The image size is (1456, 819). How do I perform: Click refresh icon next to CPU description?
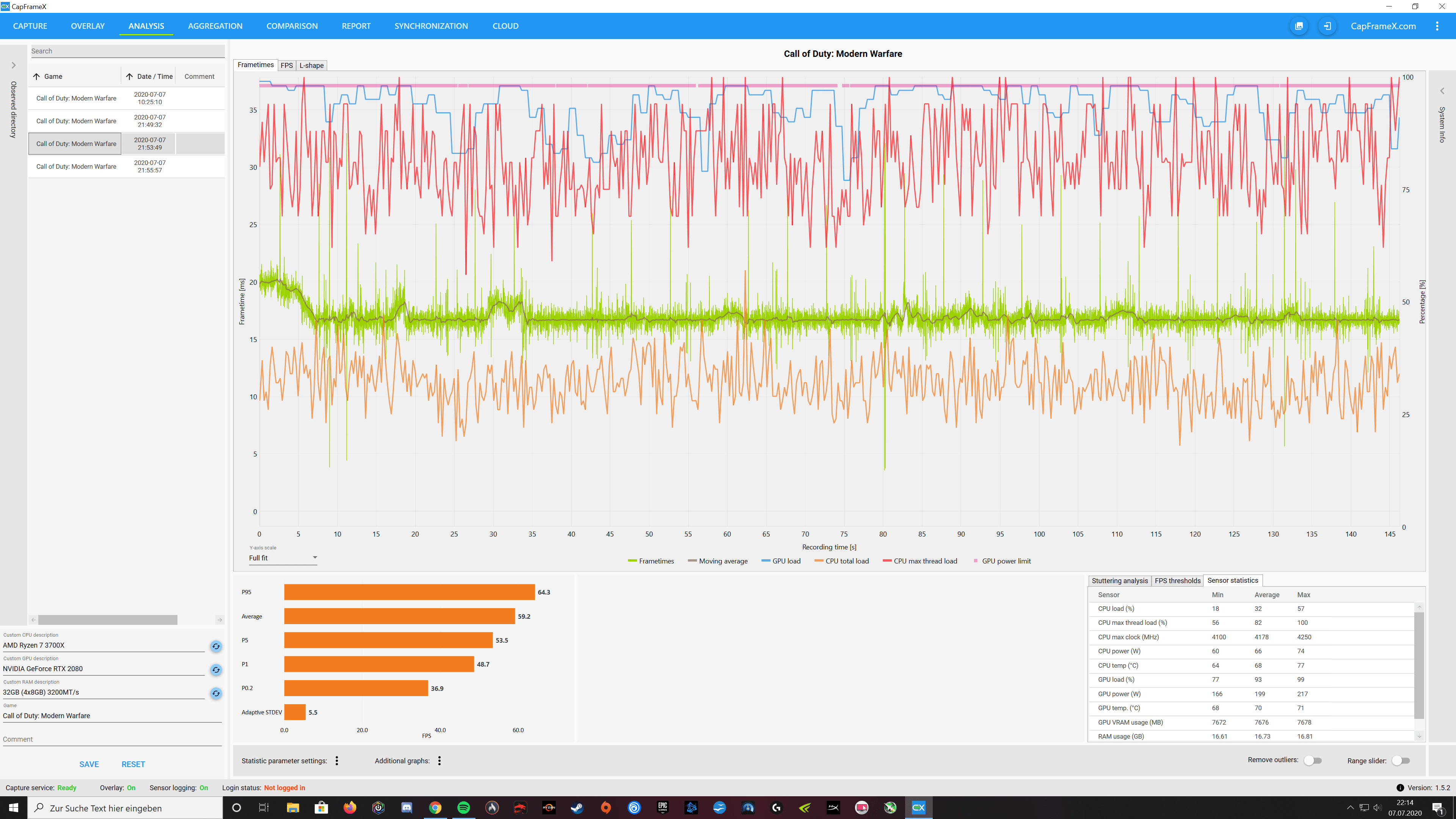[x=216, y=646]
